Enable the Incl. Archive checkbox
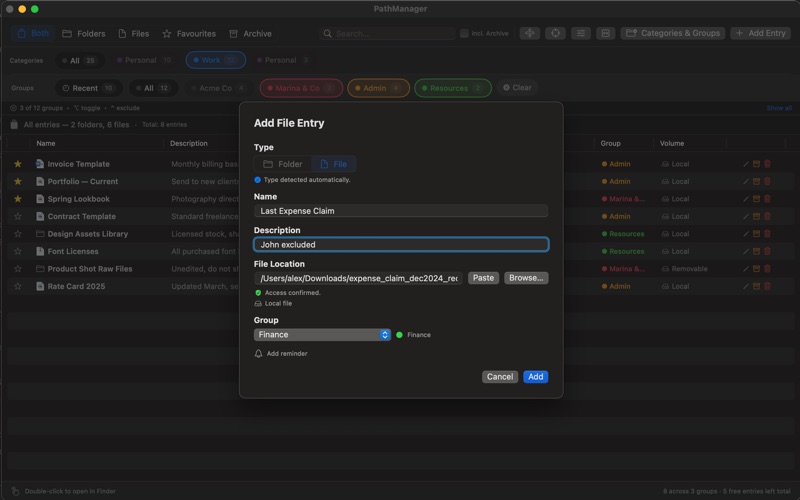 click(464, 34)
